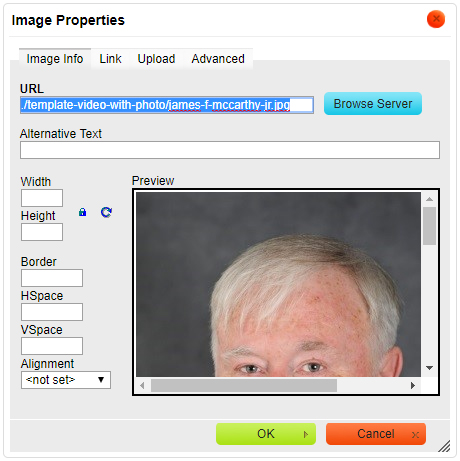Select the Image Info tab
The width and height of the screenshot is (460, 461).
pyautogui.click(x=55, y=59)
